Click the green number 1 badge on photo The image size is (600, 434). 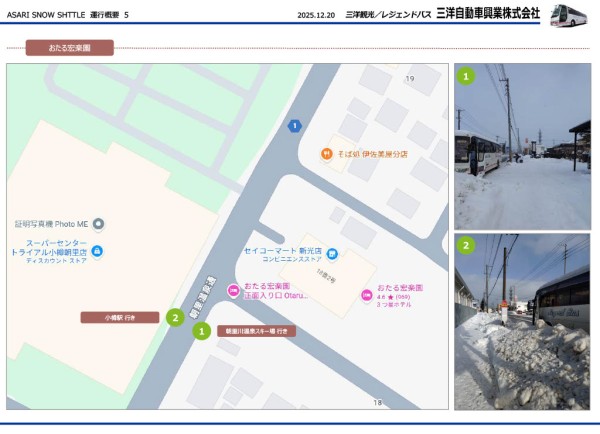466,75
